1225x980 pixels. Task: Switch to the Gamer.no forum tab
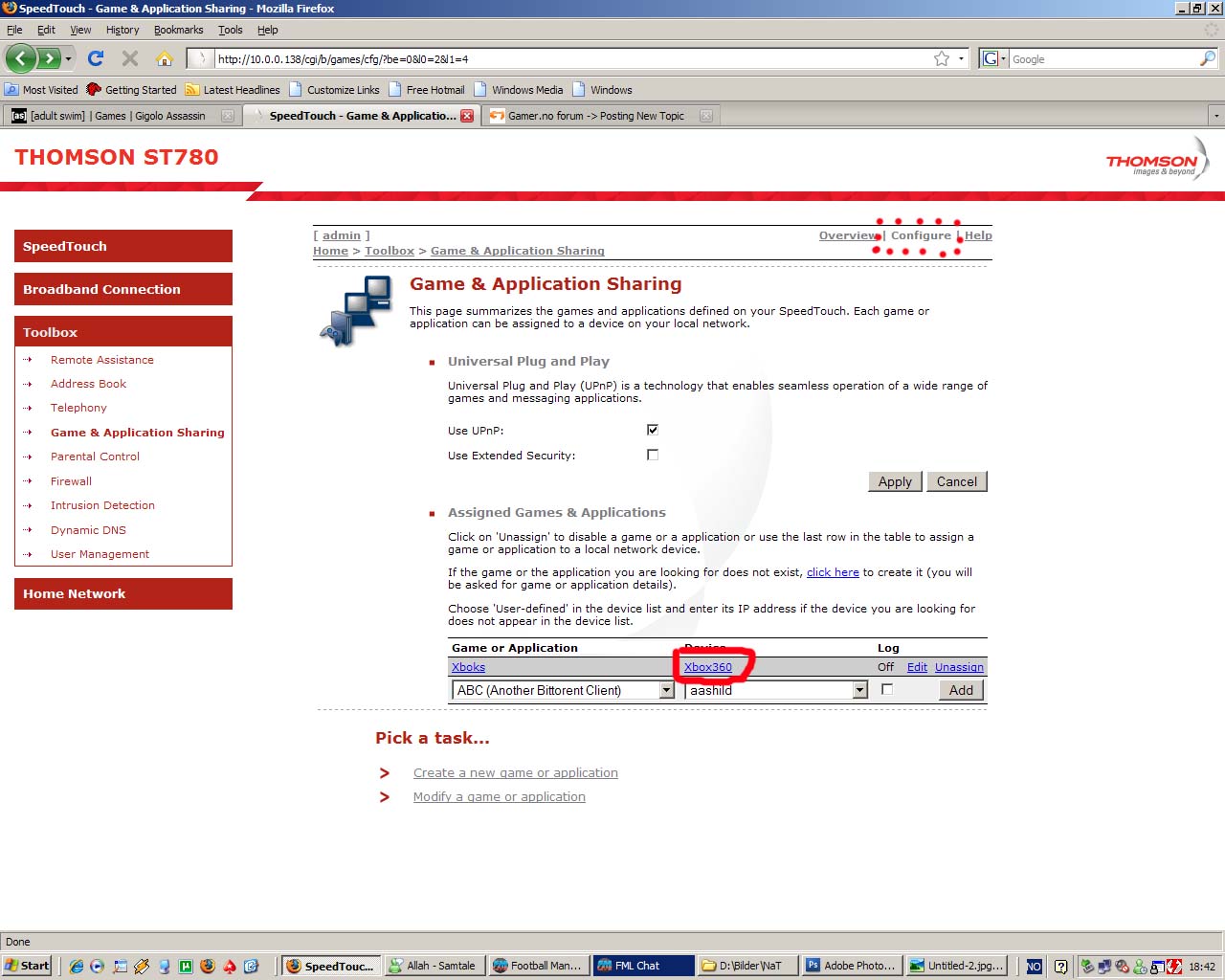point(600,116)
